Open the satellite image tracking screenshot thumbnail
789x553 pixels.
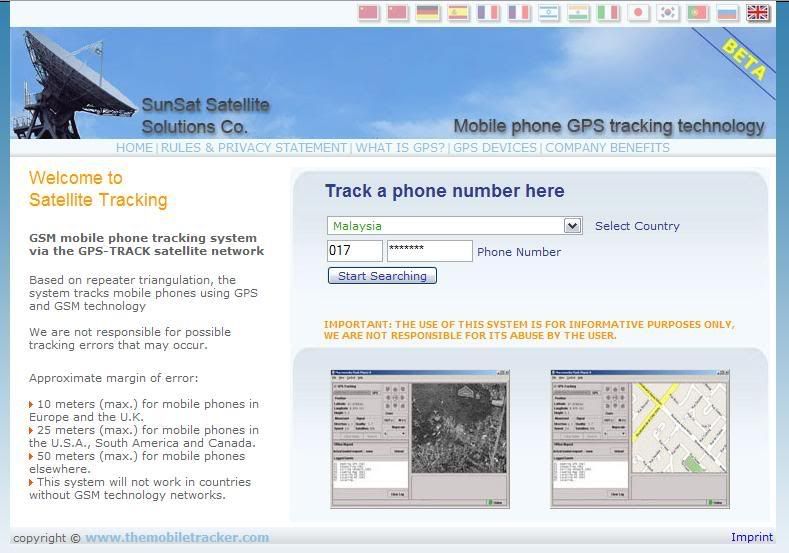(x=420, y=439)
